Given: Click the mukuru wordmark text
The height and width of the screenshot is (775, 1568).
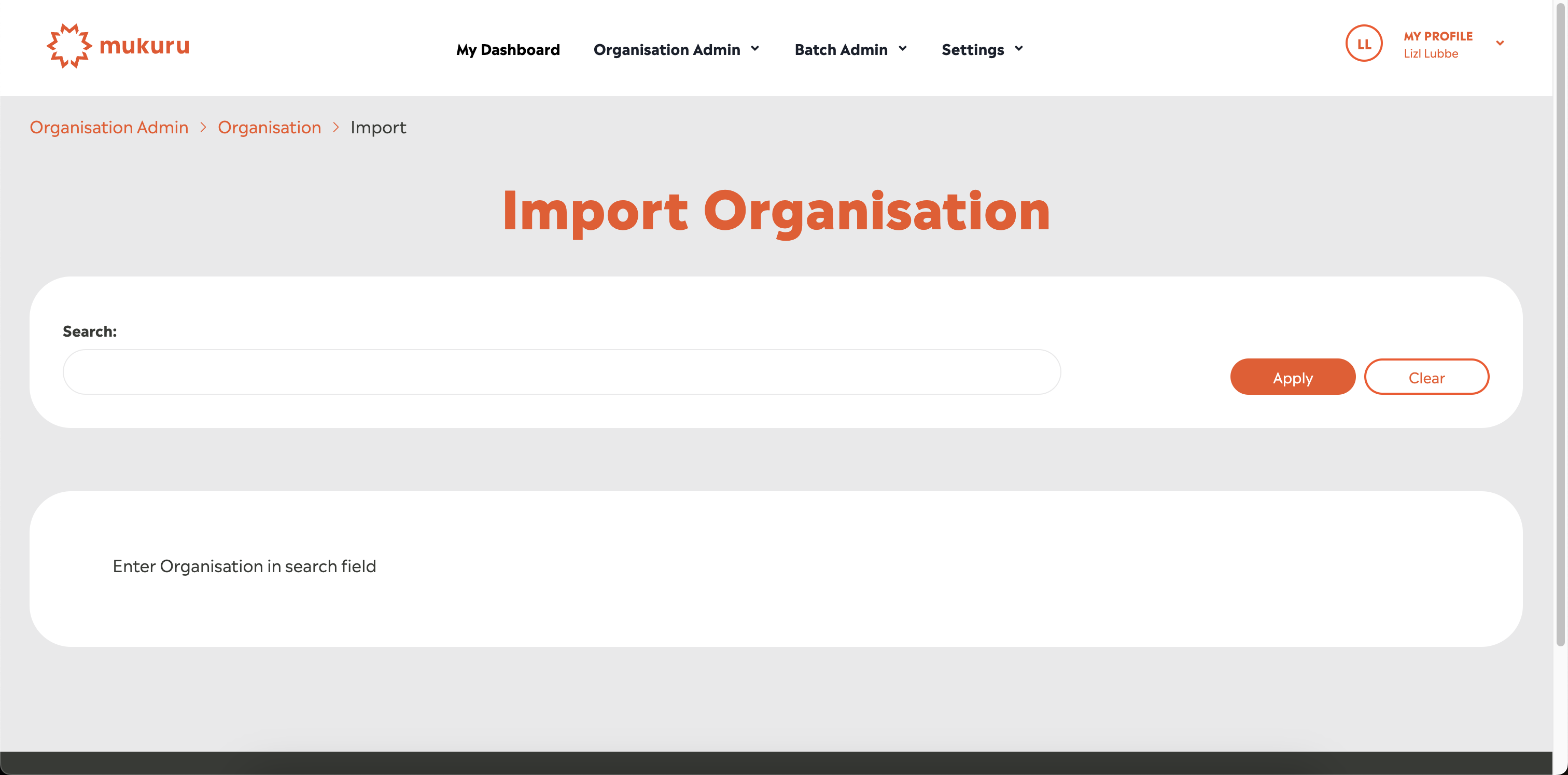Looking at the screenshot, I should pos(144,46).
